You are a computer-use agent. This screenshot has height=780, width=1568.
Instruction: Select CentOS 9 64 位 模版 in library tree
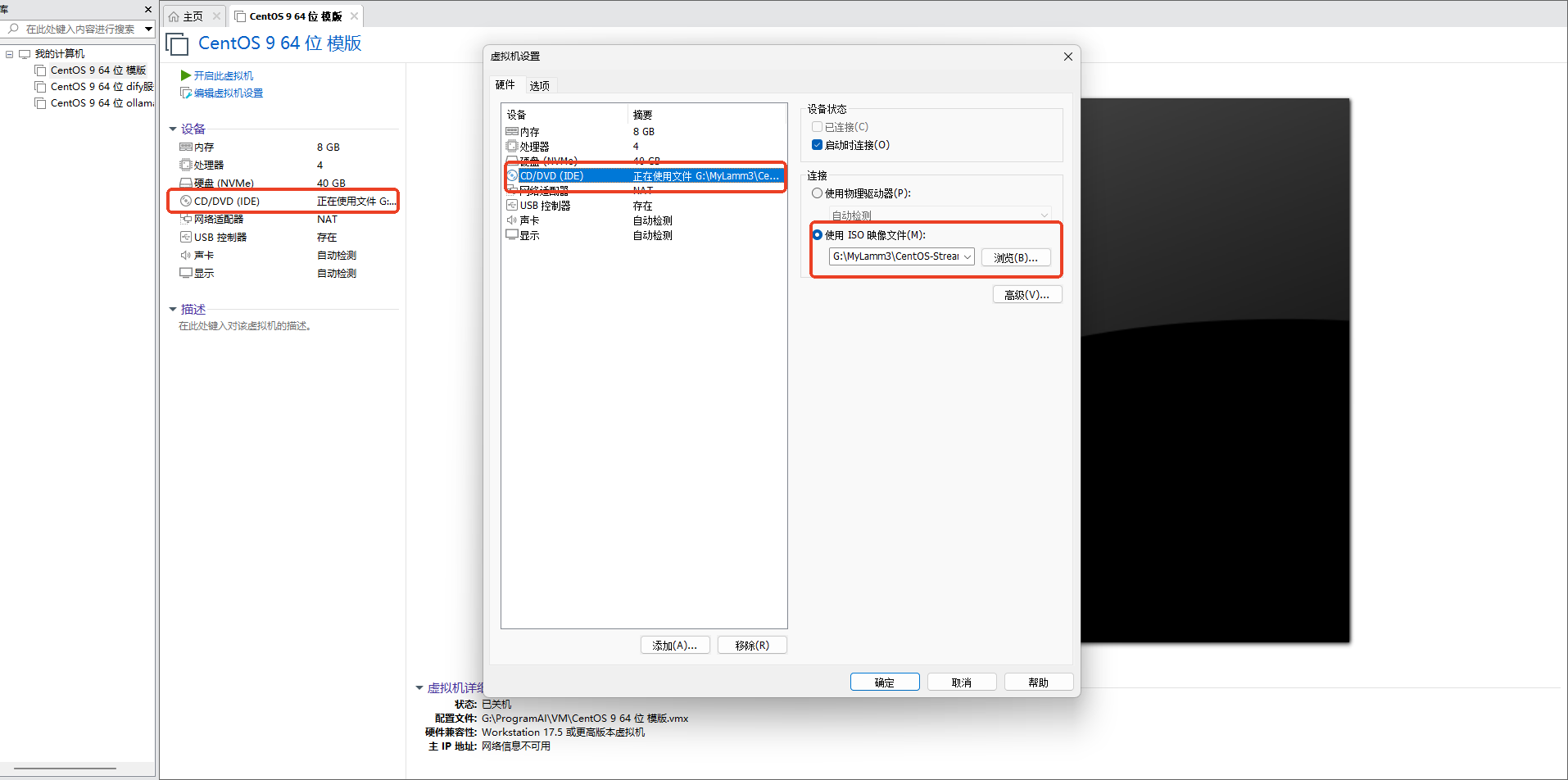97,70
